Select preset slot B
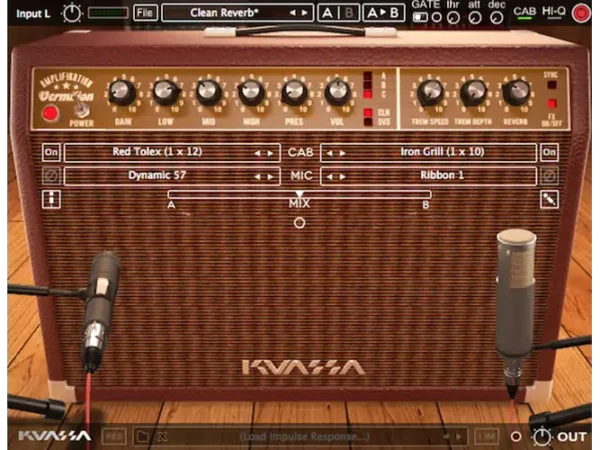Screen dimensions: 600x450 (x=349, y=13)
